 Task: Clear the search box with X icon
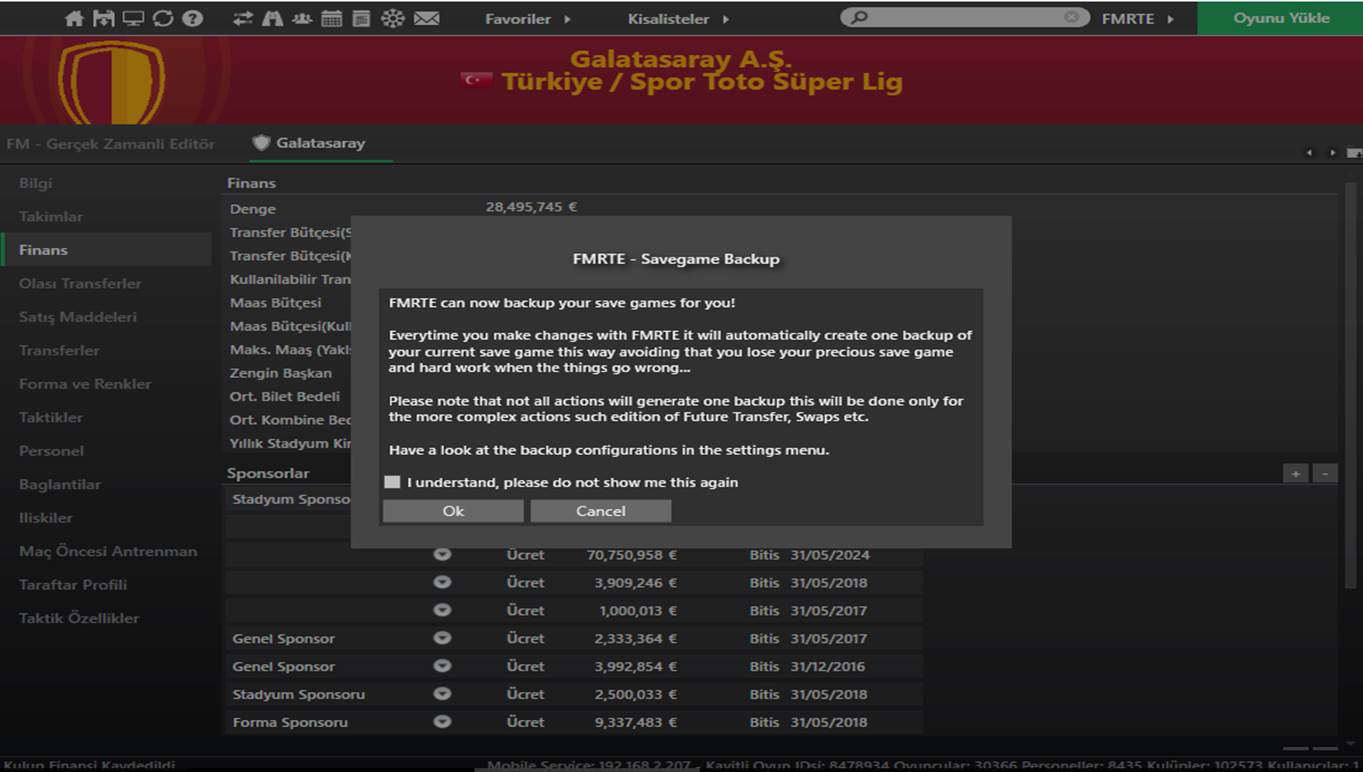point(1072,17)
